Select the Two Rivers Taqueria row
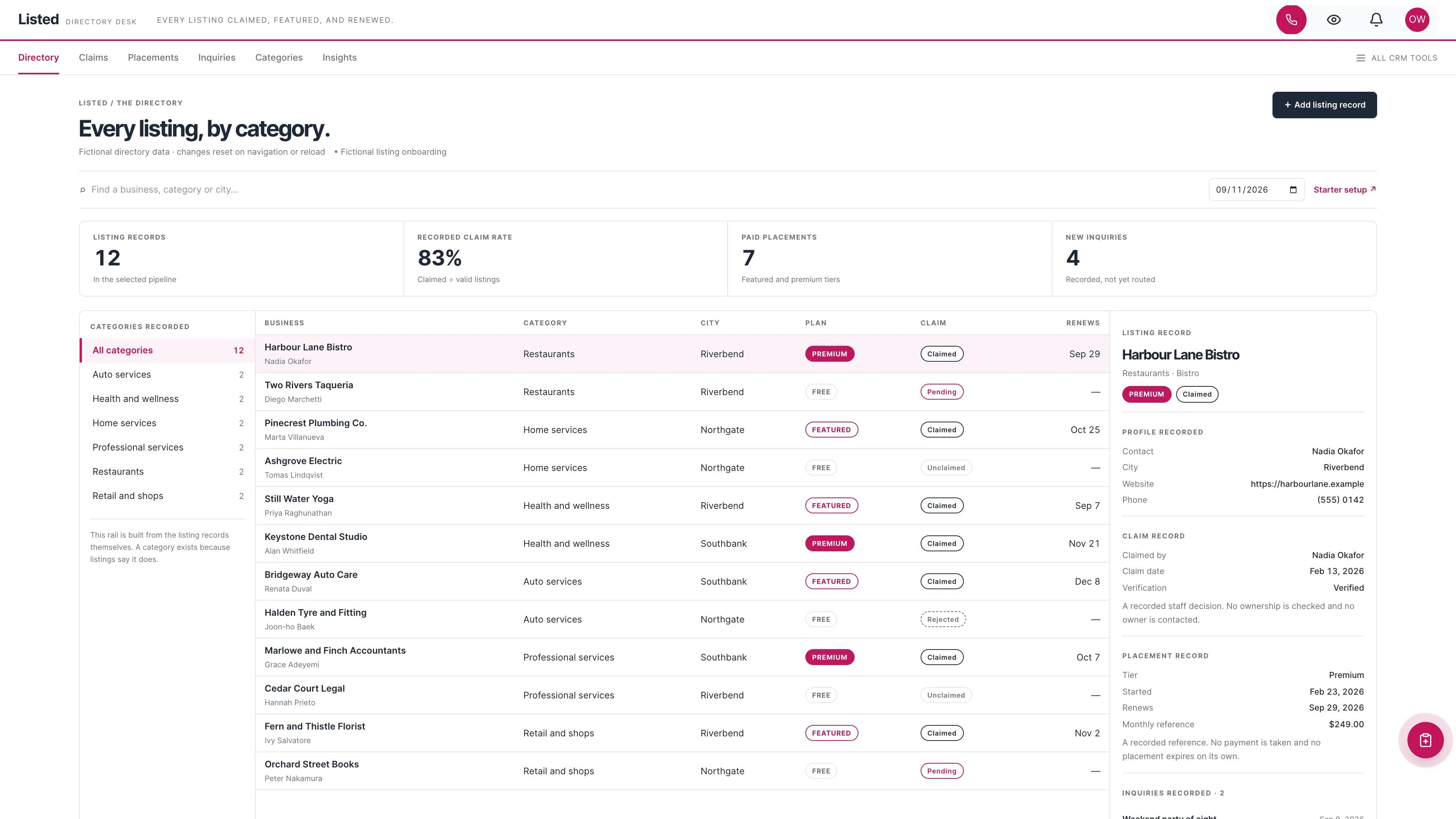 click(682, 392)
